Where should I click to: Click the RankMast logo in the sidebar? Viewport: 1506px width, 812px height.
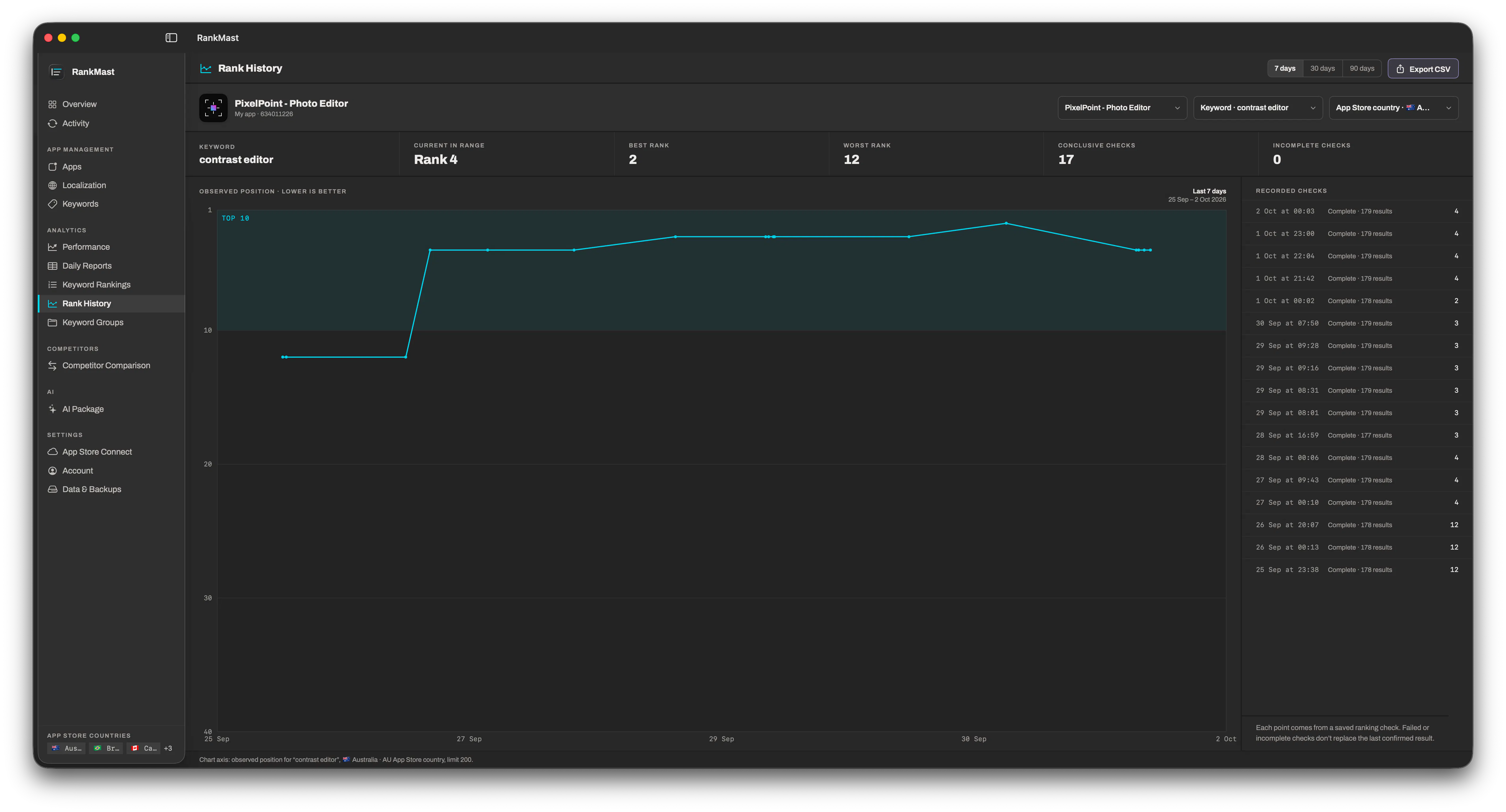point(56,72)
